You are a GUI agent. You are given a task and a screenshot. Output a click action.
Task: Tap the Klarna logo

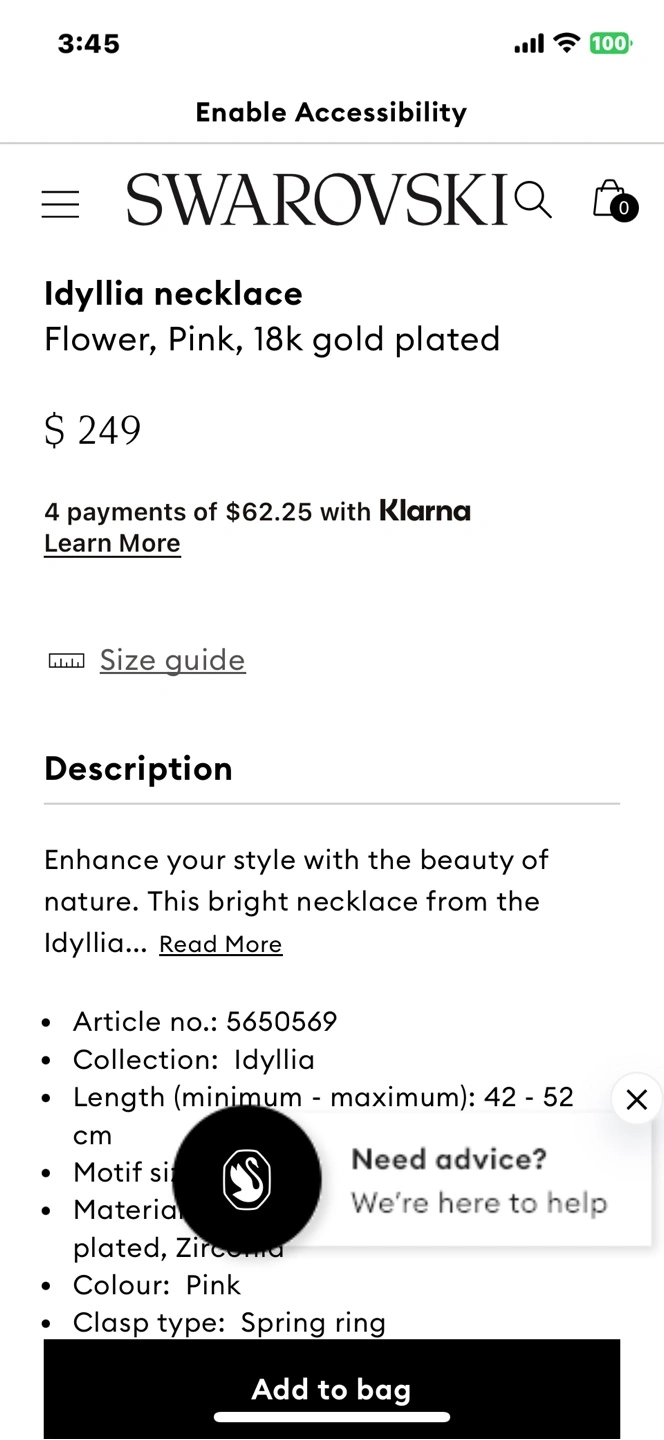pos(424,511)
